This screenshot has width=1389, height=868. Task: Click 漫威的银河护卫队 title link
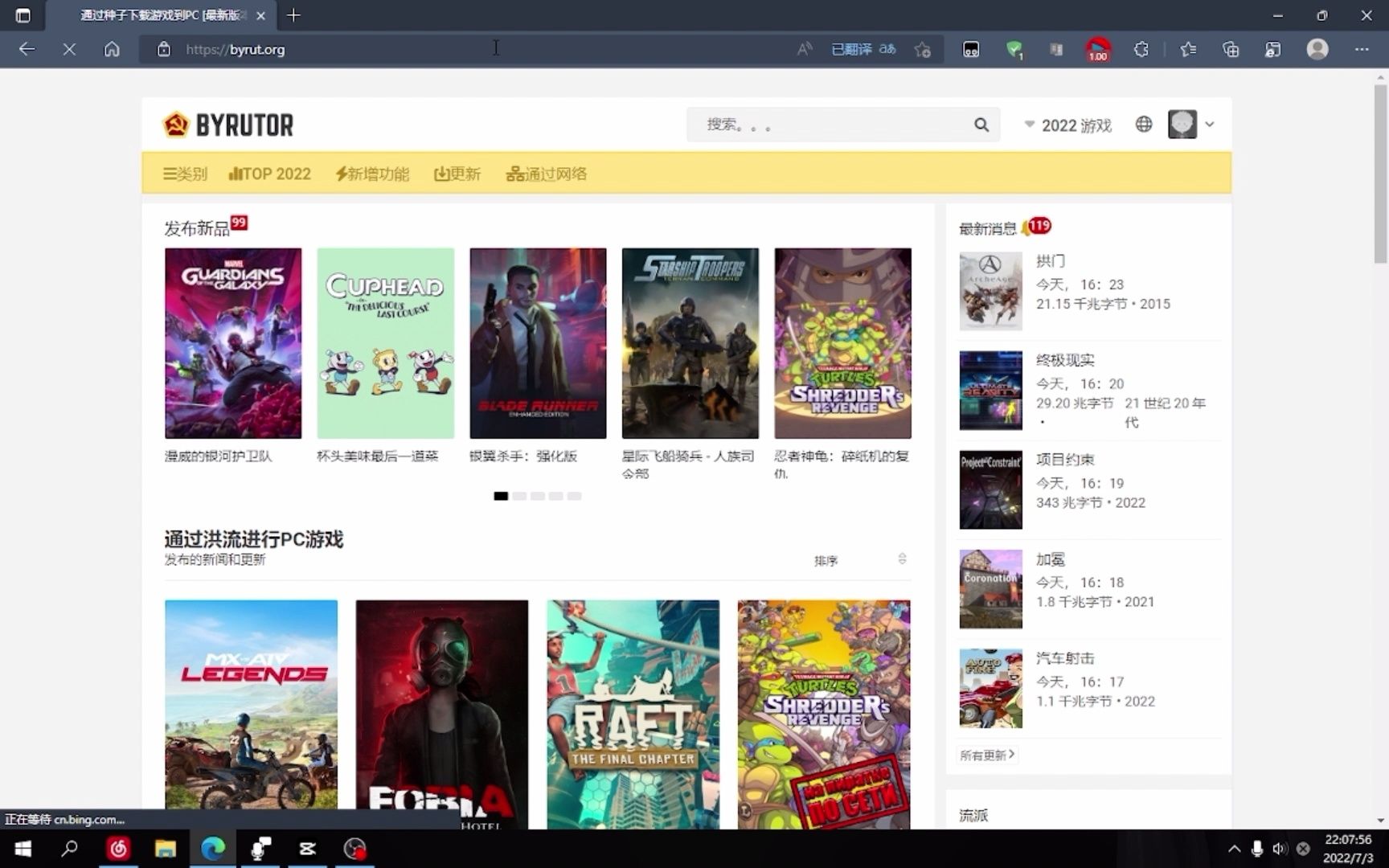pos(219,456)
